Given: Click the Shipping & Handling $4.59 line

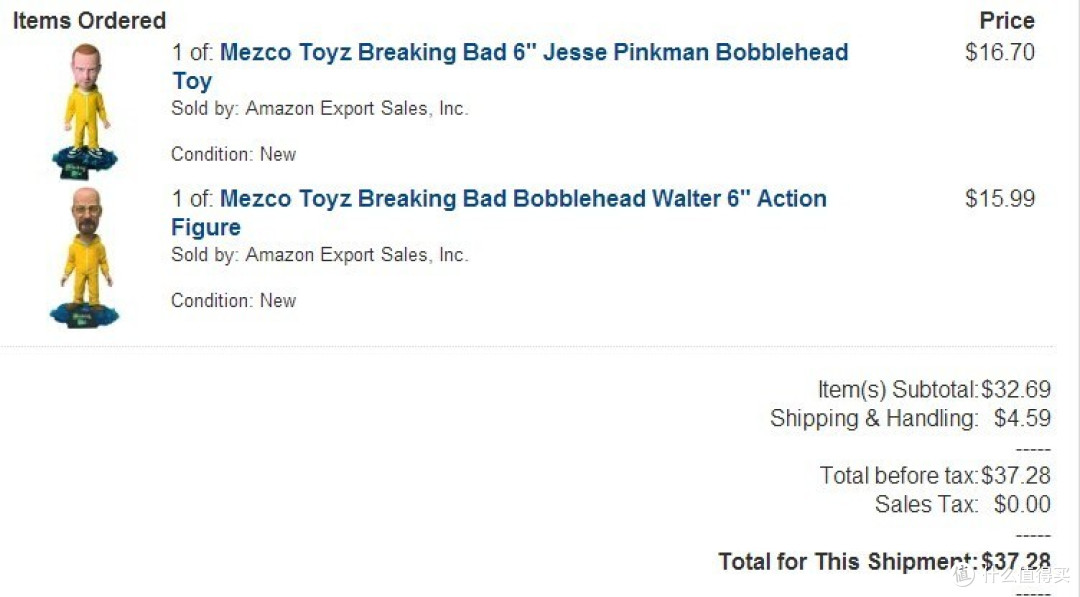Looking at the screenshot, I should pos(911,419).
